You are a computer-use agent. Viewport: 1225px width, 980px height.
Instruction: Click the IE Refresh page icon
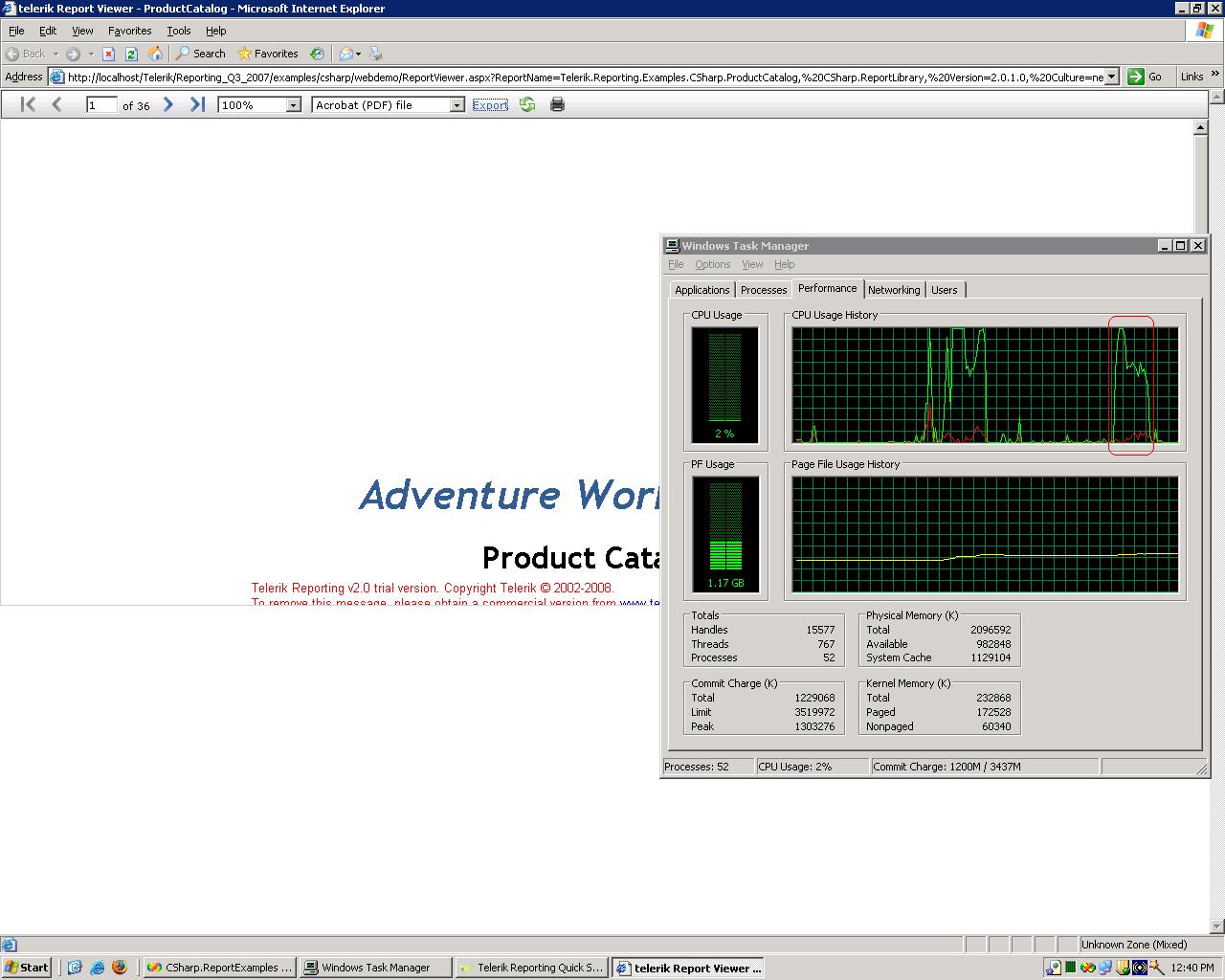point(131,54)
